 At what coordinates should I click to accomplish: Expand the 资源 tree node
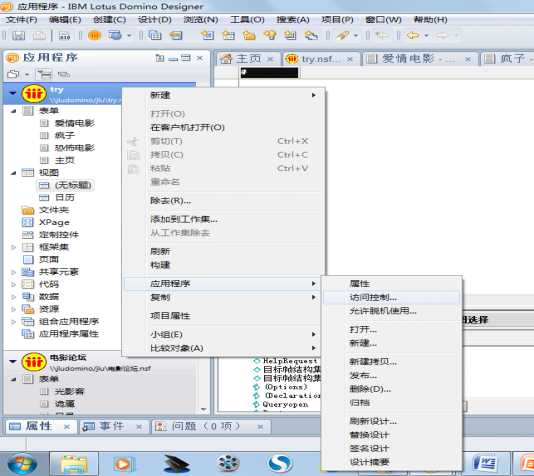click(x=14, y=309)
